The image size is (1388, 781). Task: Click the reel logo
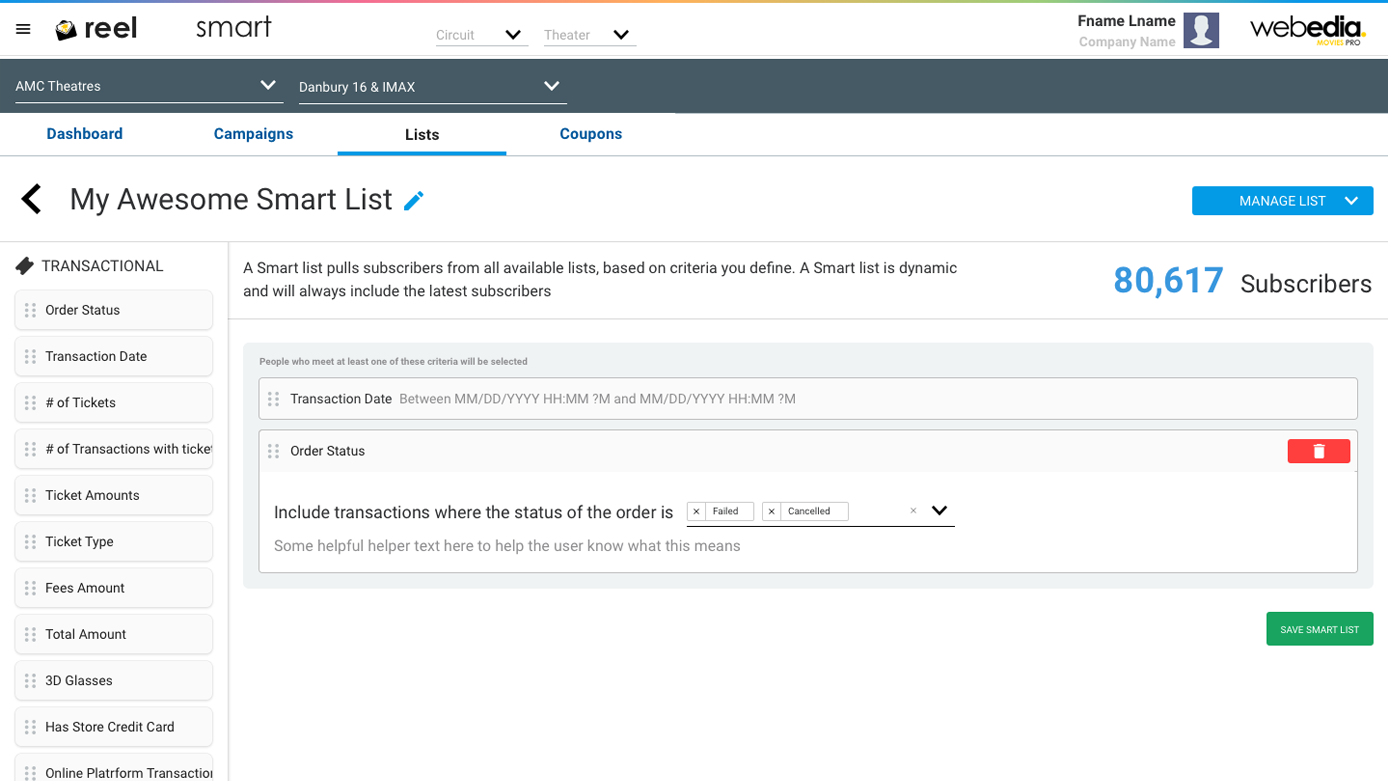tap(96, 30)
